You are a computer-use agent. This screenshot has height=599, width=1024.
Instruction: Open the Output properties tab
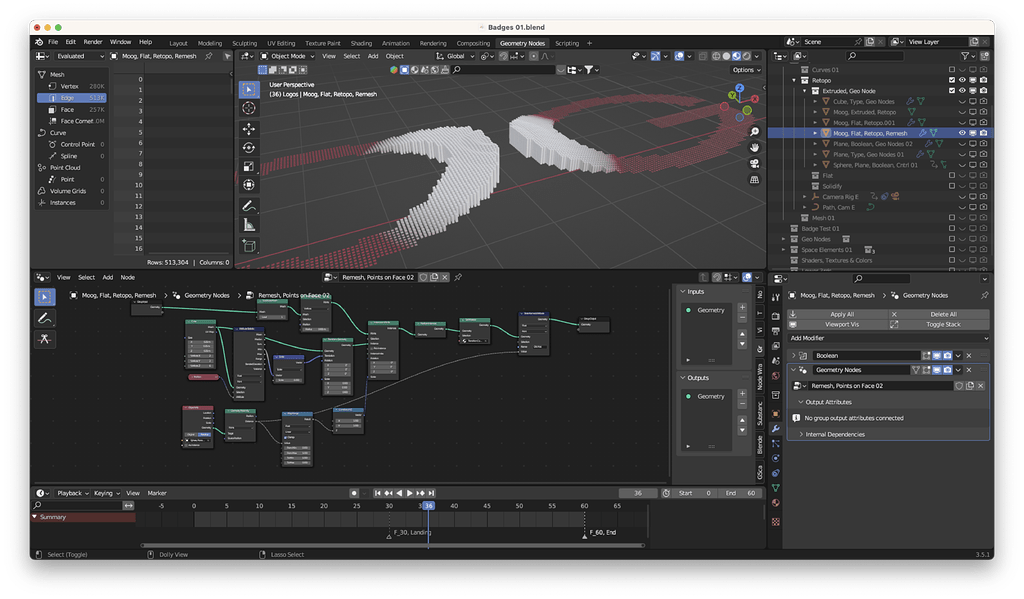pyautogui.click(x=775, y=331)
